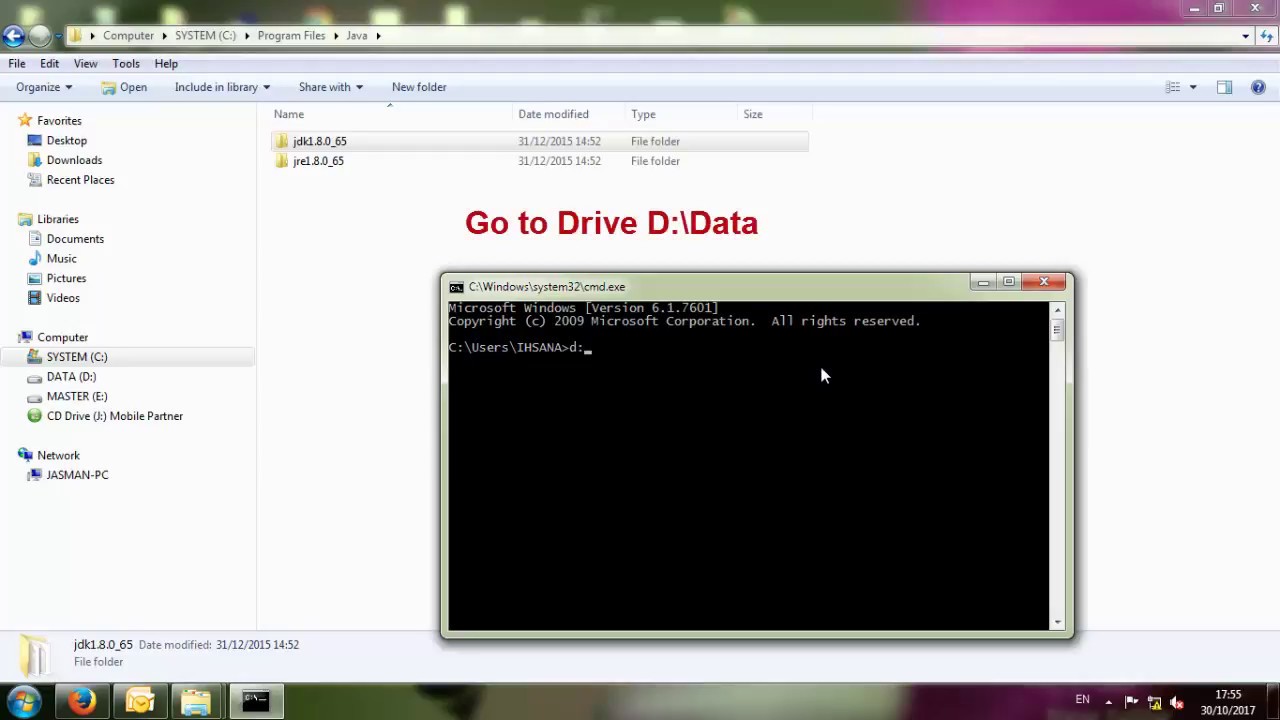Select DATA (D:) in navigation pane
Image resolution: width=1280 pixels, height=720 pixels.
pos(71,377)
